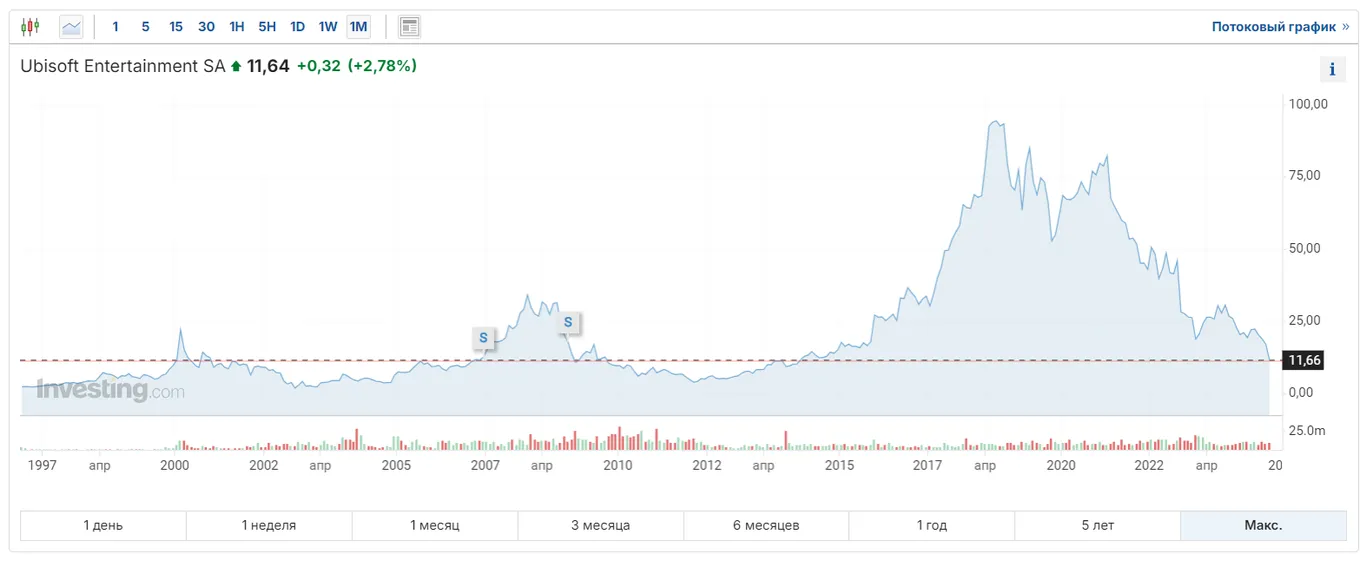Switch range to 1 месяц
1360x567 pixels.
click(435, 525)
